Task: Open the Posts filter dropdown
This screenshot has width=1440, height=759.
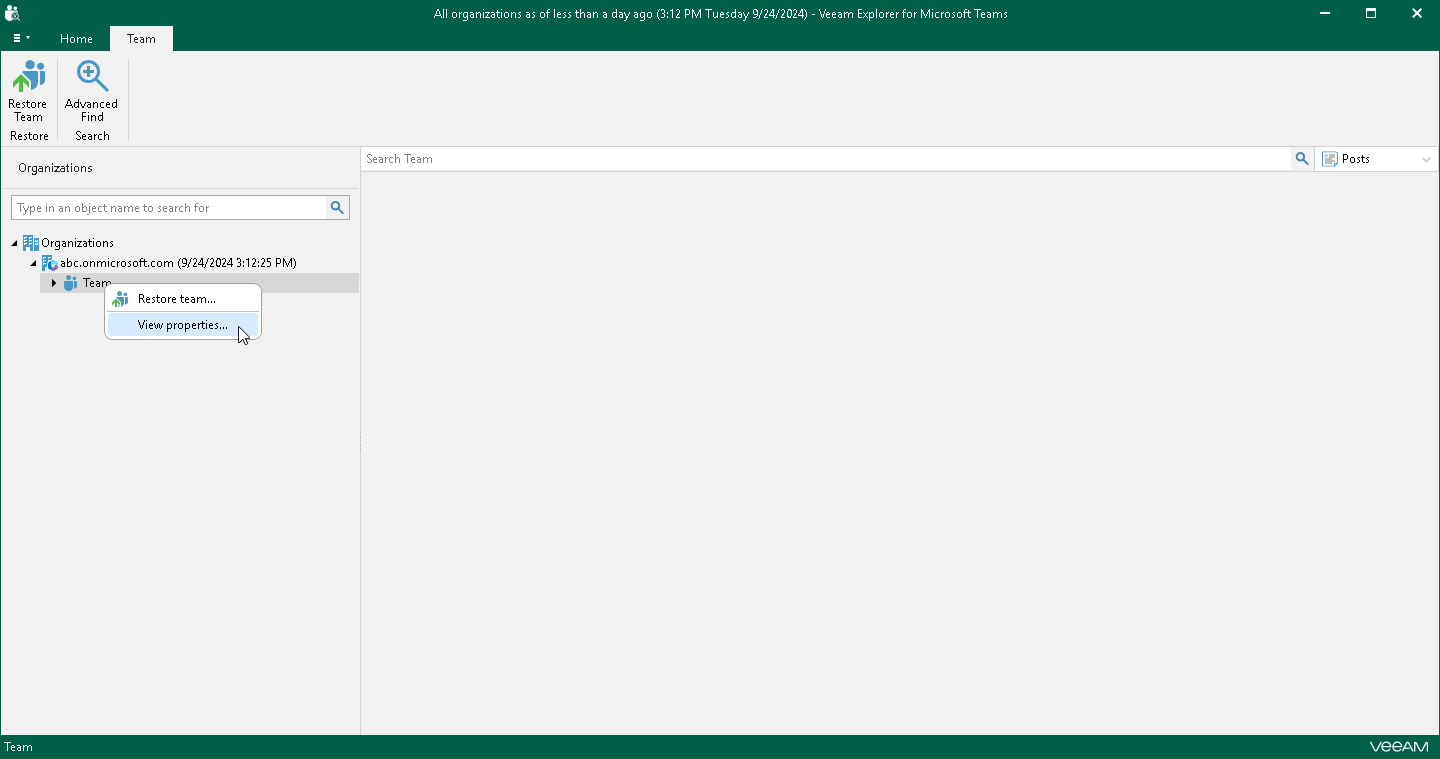Action: tap(1377, 159)
